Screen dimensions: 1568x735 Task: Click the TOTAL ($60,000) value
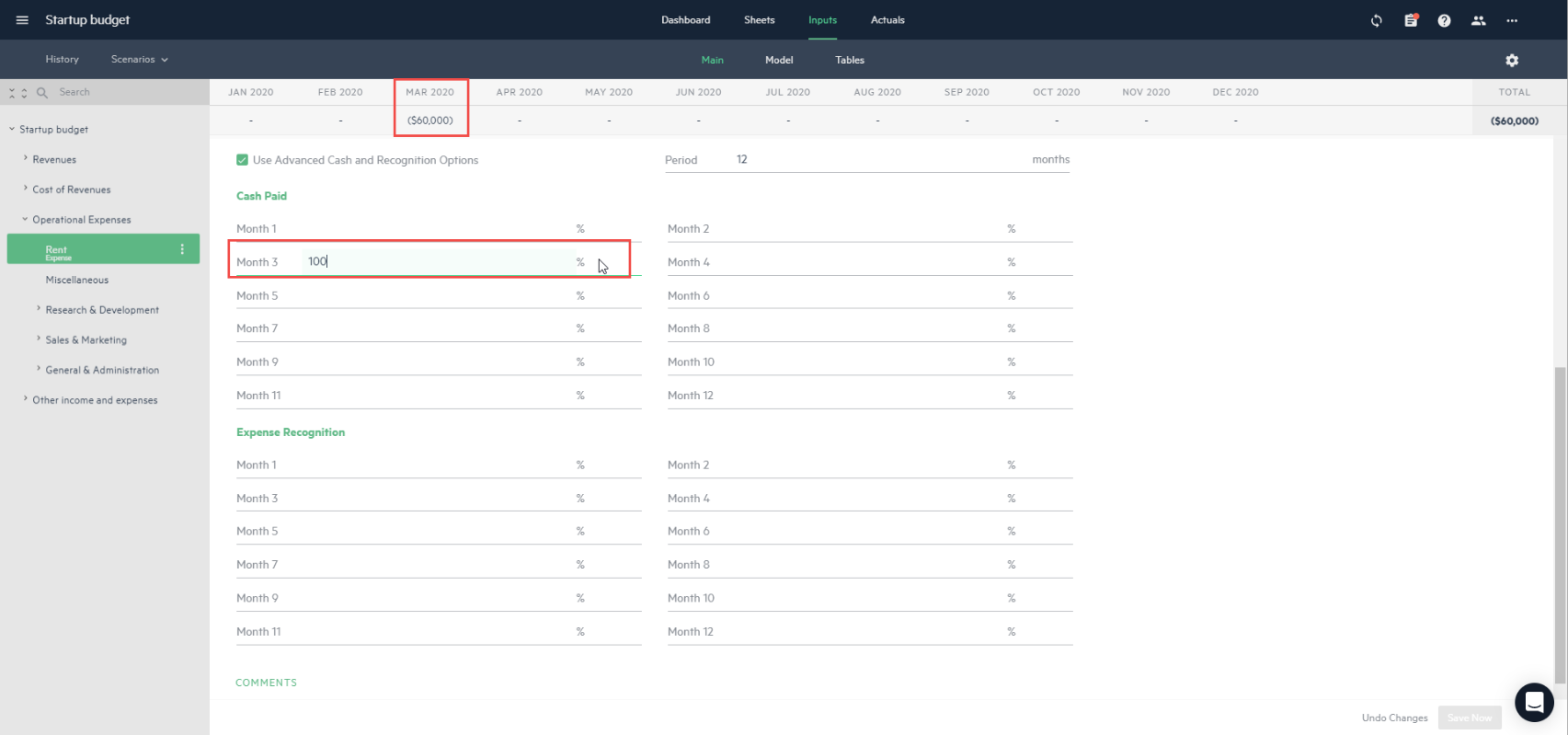tap(1515, 121)
